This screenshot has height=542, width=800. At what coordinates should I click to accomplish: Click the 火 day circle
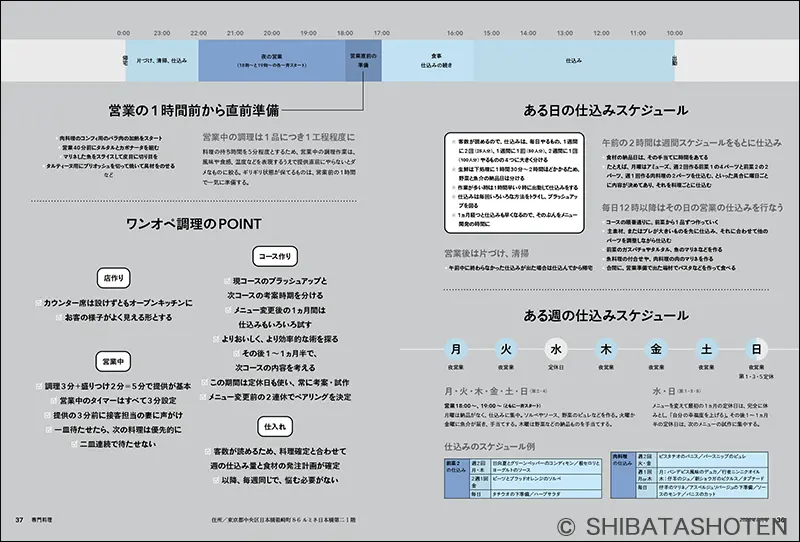click(506, 350)
